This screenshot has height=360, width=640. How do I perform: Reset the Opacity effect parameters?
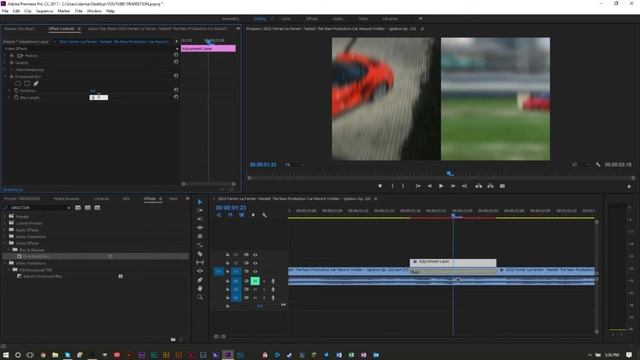(x=176, y=62)
